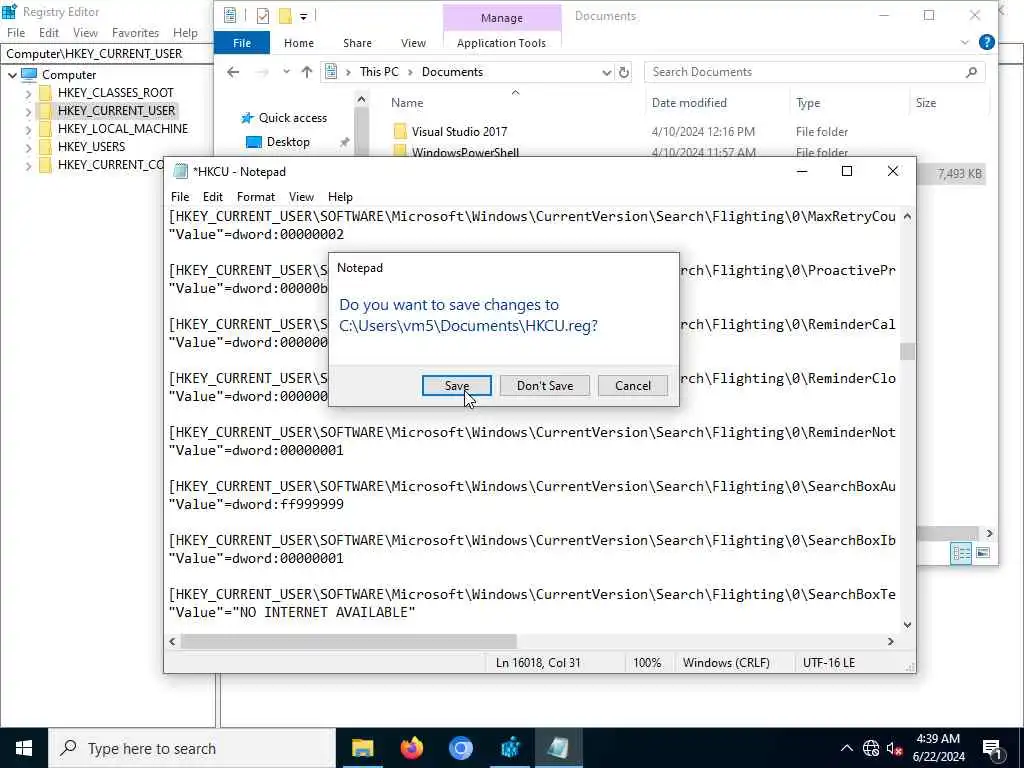1024x768 pixels.
Task: Open address bar history dropdown
Action: point(607,72)
